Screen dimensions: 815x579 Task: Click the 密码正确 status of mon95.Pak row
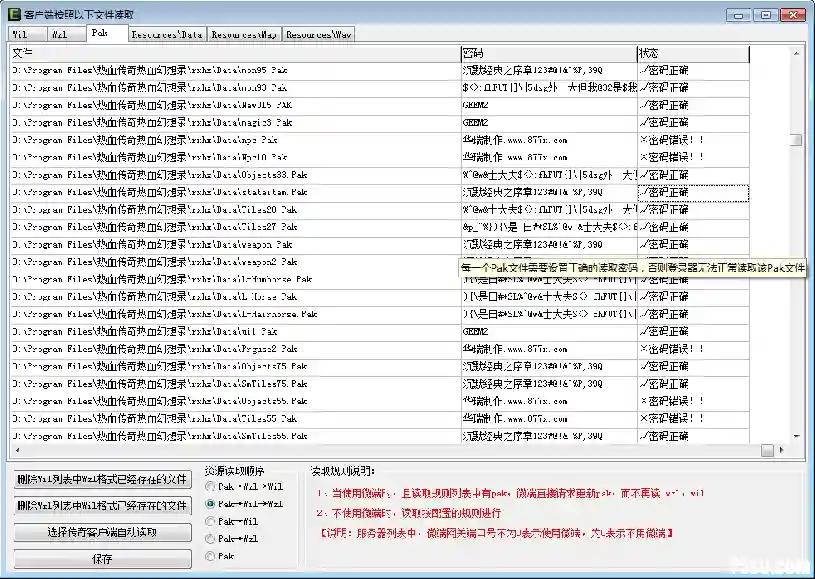tap(693, 70)
